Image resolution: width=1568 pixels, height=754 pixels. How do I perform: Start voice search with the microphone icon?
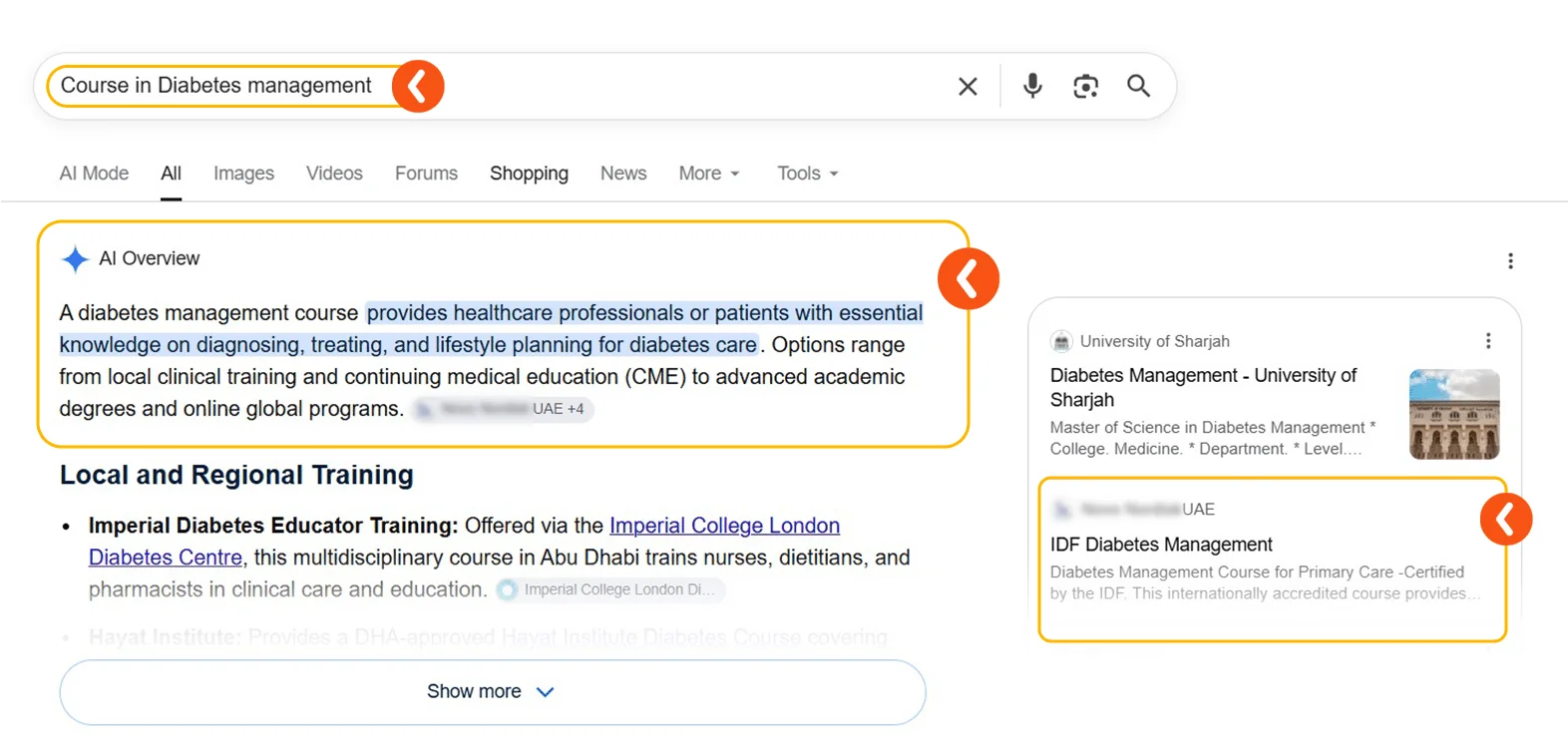[1032, 86]
